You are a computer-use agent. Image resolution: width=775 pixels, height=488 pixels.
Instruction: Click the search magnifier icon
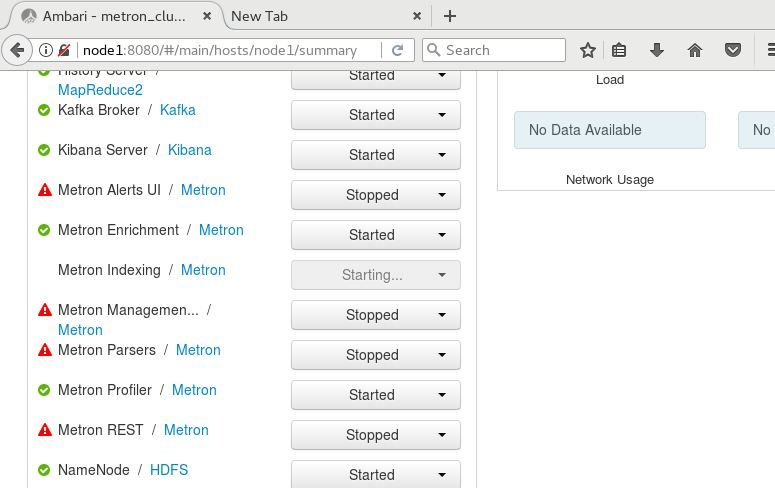(433, 50)
